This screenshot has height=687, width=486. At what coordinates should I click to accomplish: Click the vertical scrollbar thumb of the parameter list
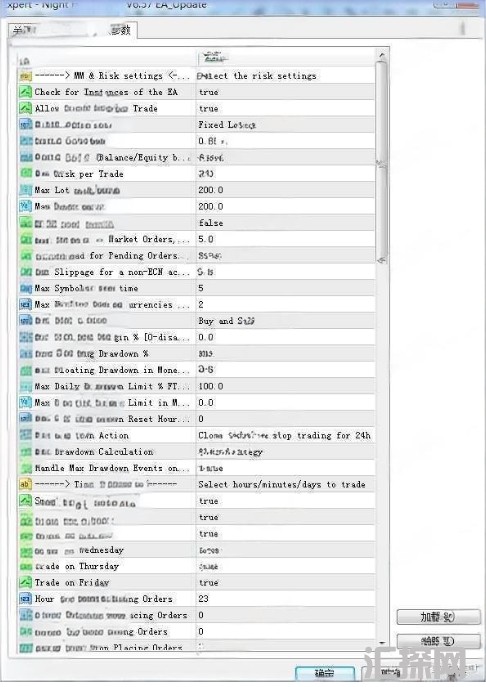point(382,162)
